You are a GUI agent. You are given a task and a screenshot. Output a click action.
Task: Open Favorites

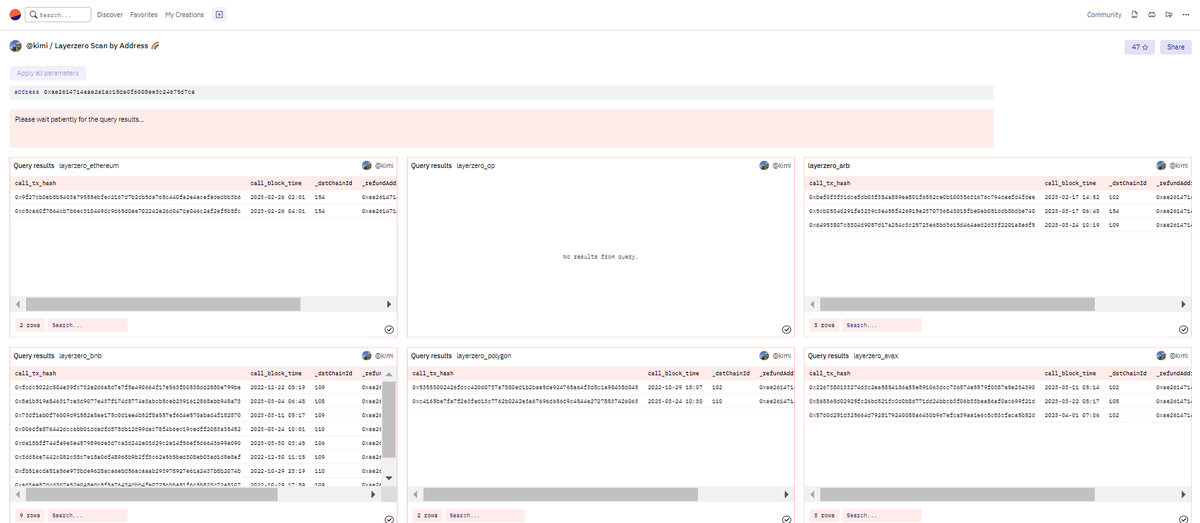[144, 15]
